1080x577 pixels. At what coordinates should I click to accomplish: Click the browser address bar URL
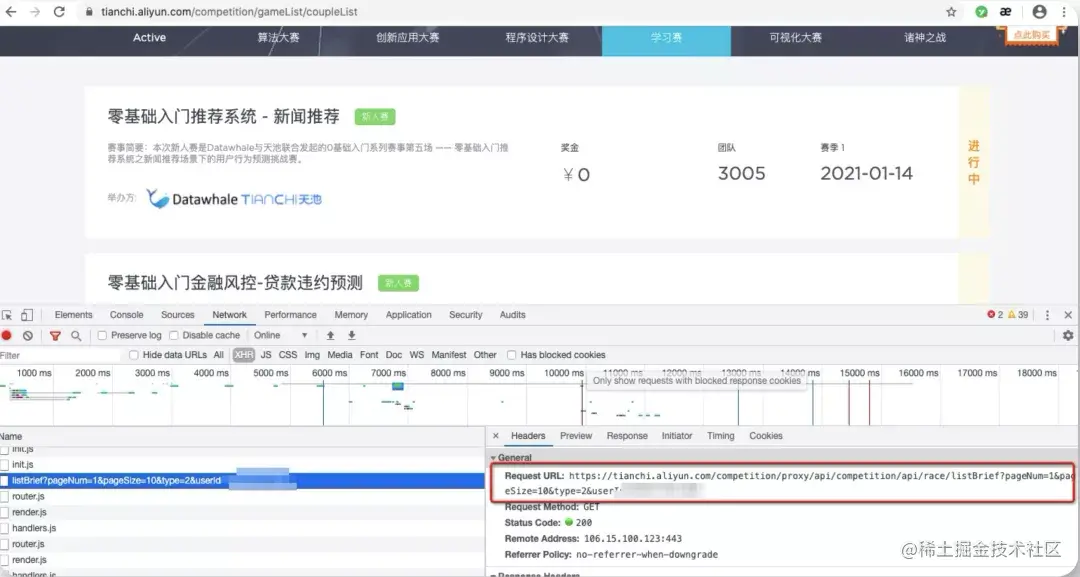pyautogui.click(x=229, y=12)
